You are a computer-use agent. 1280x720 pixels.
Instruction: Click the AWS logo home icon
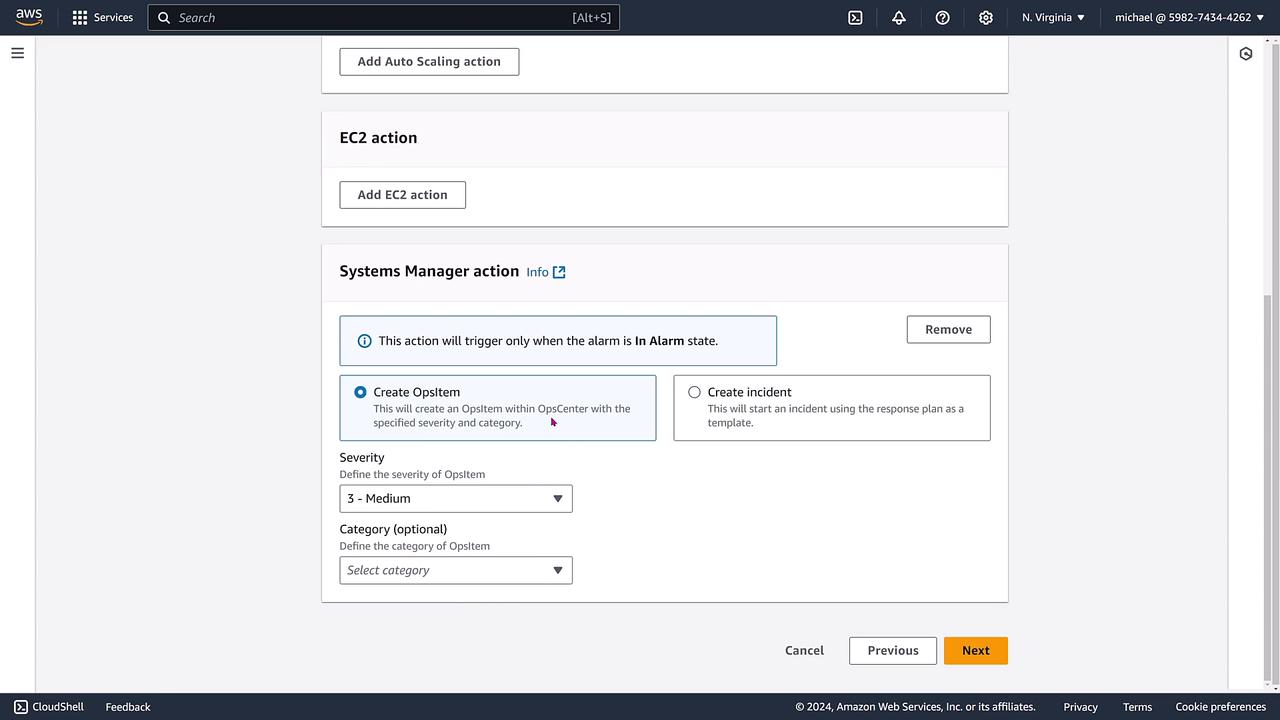coord(29,17)
